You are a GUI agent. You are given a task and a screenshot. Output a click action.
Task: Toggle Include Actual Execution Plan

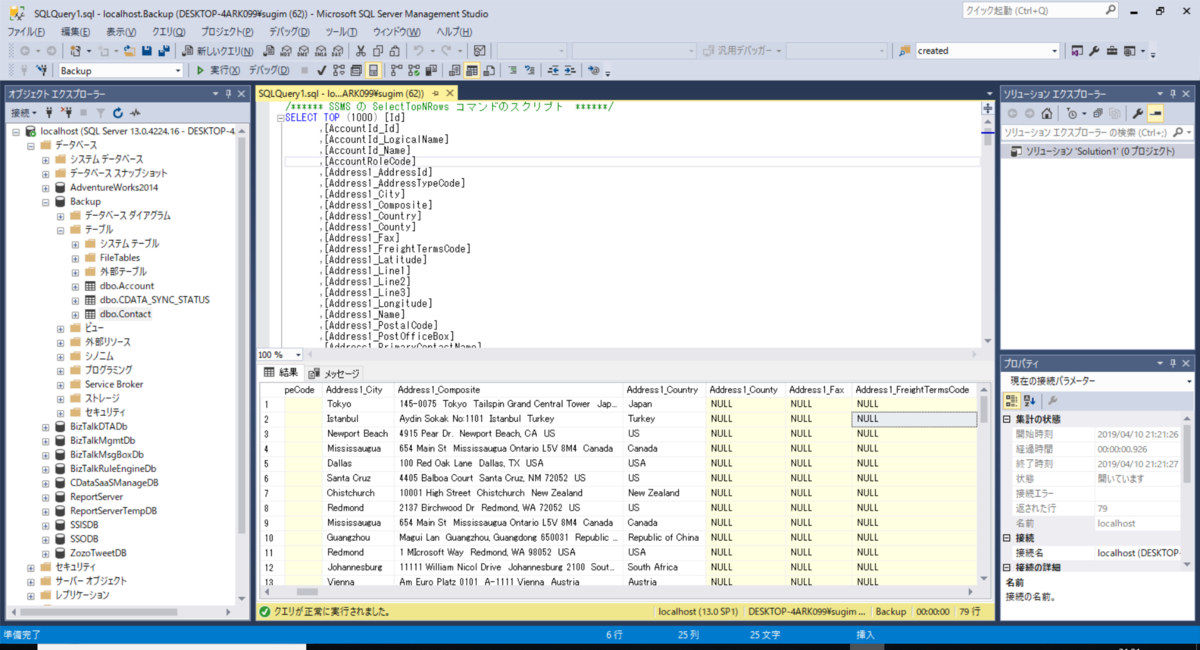click(x=396, y=71)
